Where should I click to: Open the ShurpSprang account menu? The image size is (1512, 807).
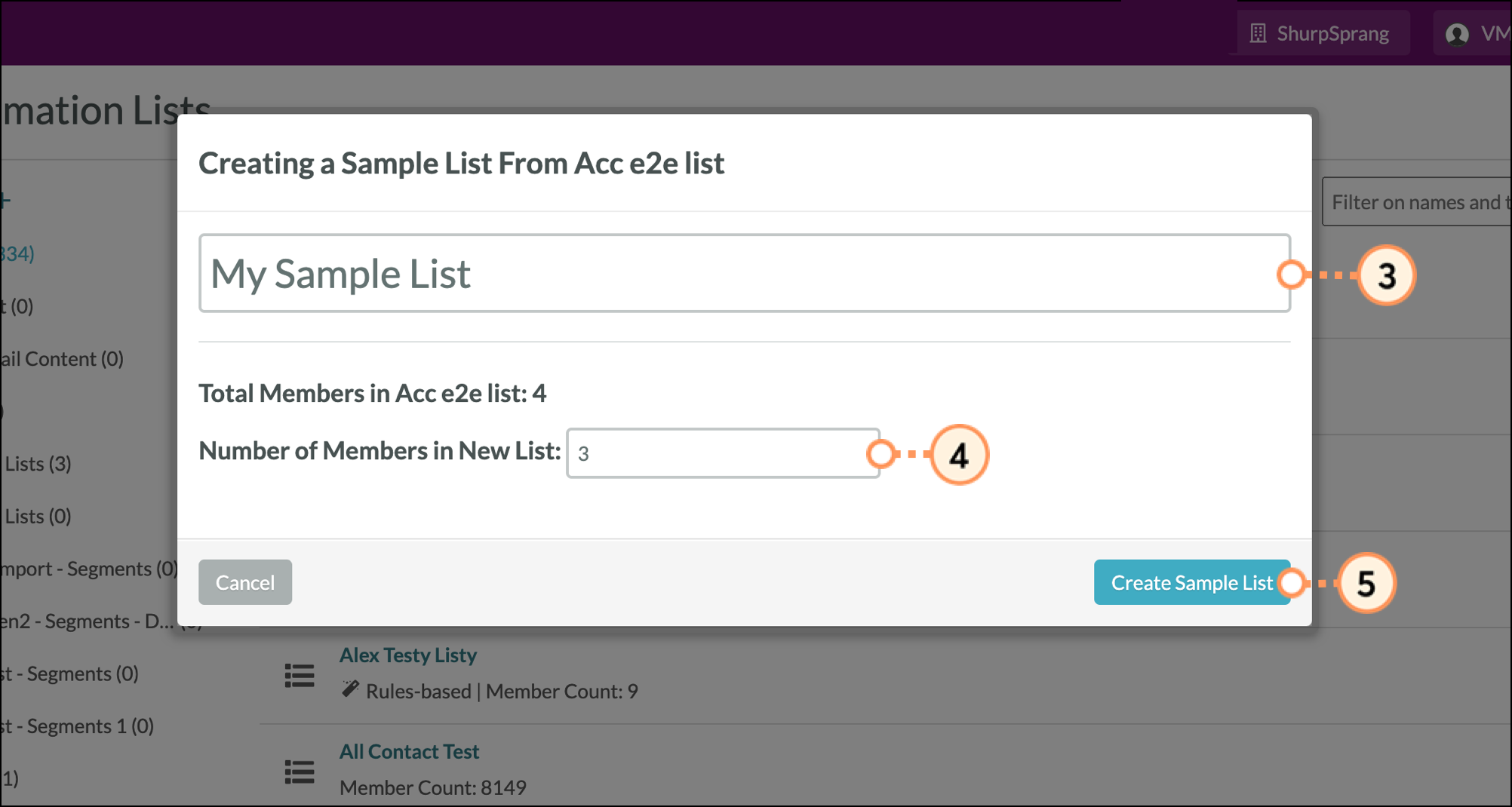(x=1323, y=34)
